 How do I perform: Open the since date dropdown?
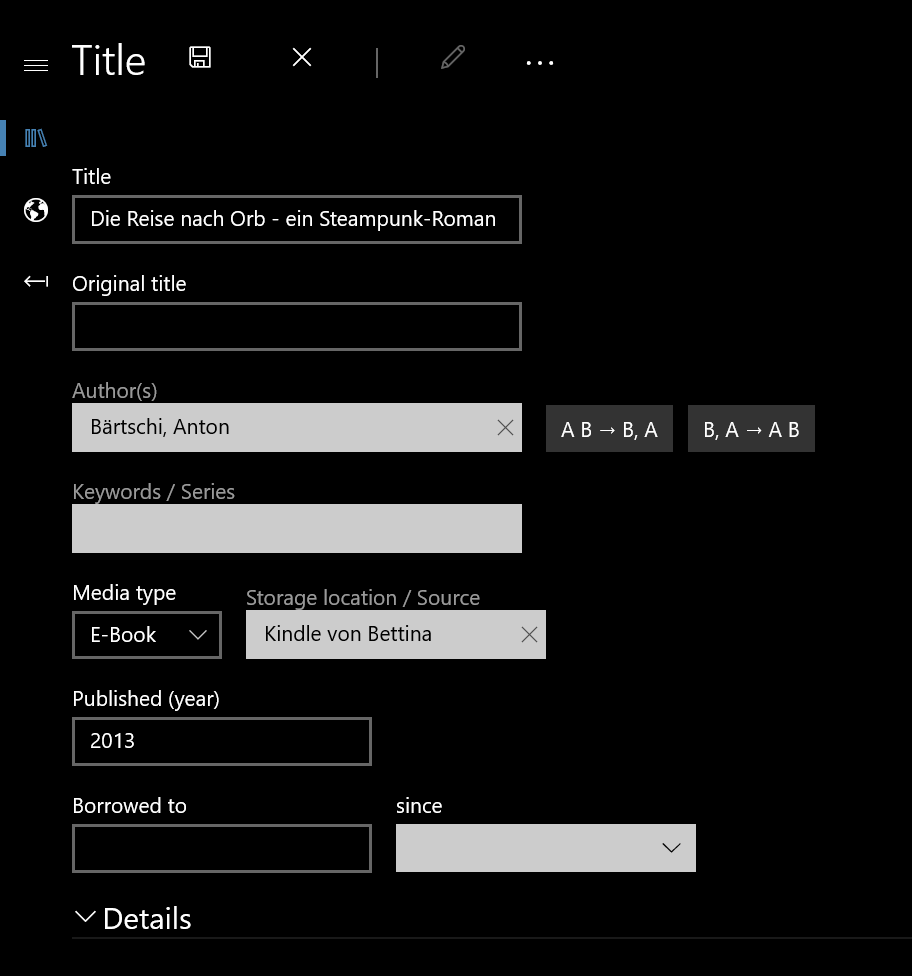pos(545,848)
